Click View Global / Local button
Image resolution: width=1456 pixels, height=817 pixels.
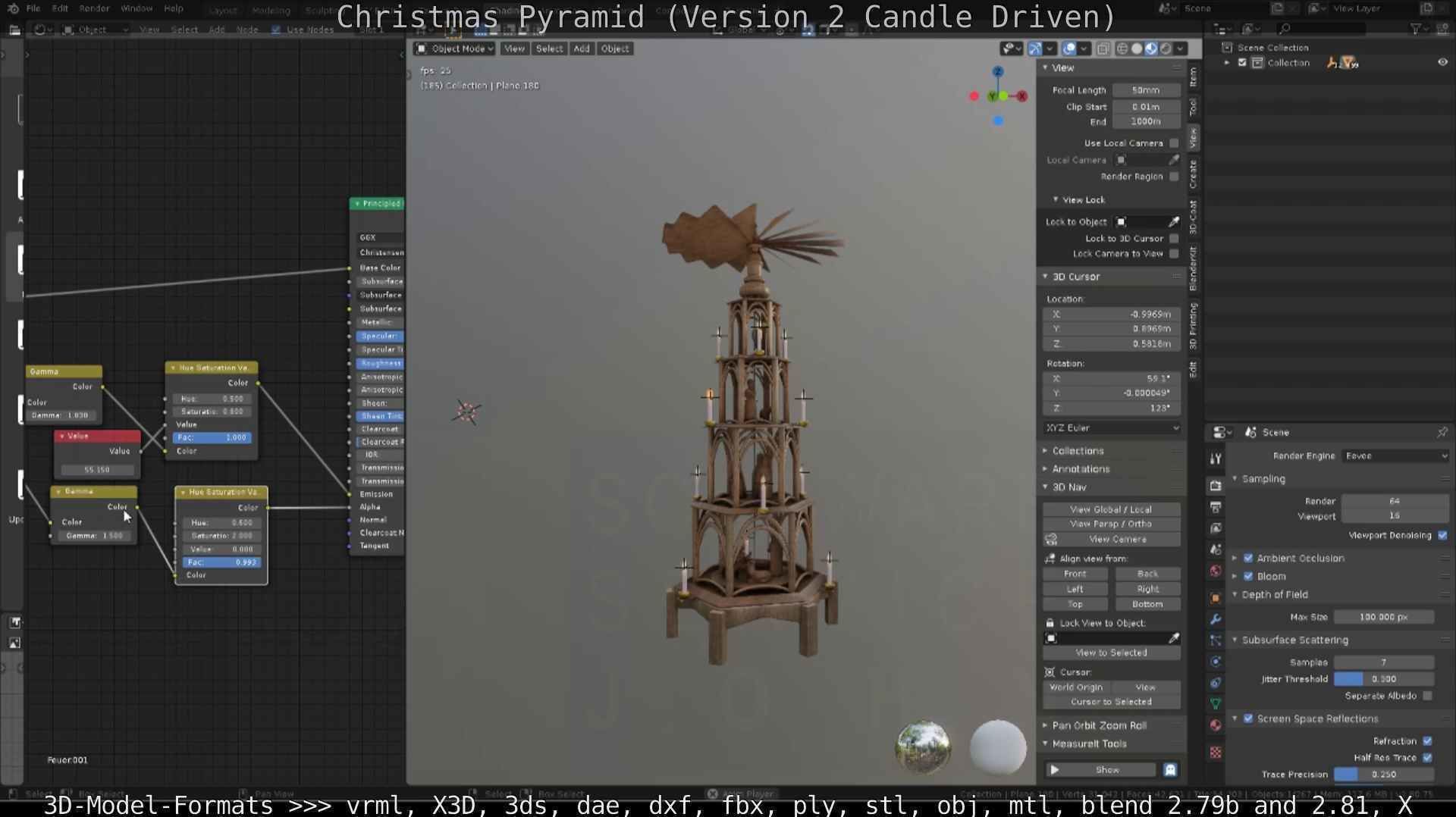coord(1111,509)
